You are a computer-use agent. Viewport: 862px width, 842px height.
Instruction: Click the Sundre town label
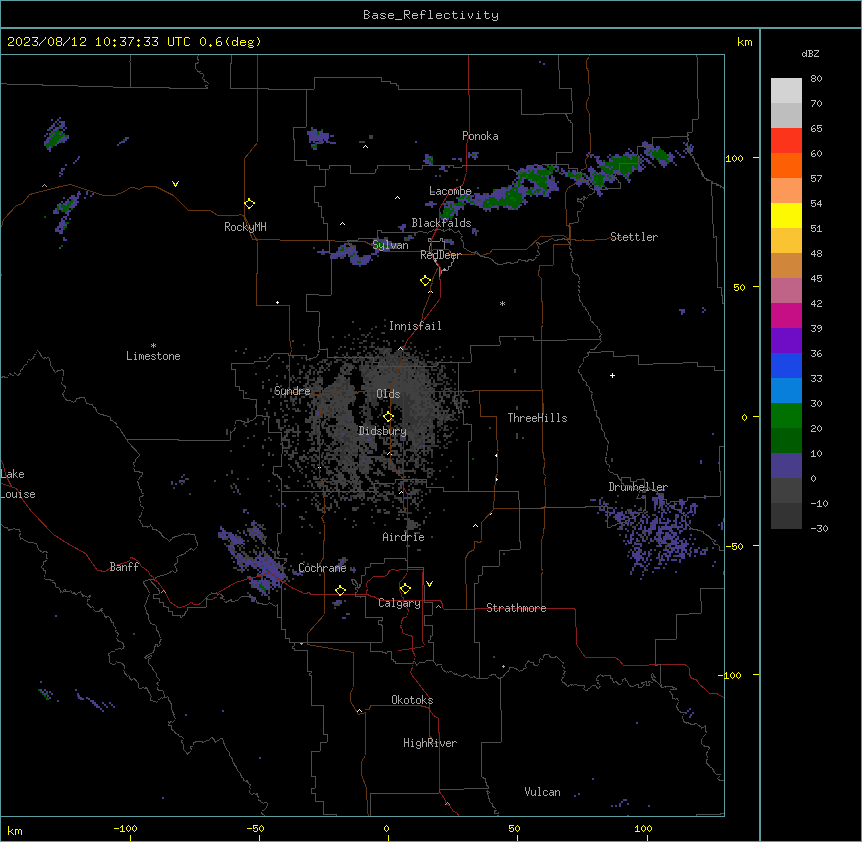coord(292,391)
